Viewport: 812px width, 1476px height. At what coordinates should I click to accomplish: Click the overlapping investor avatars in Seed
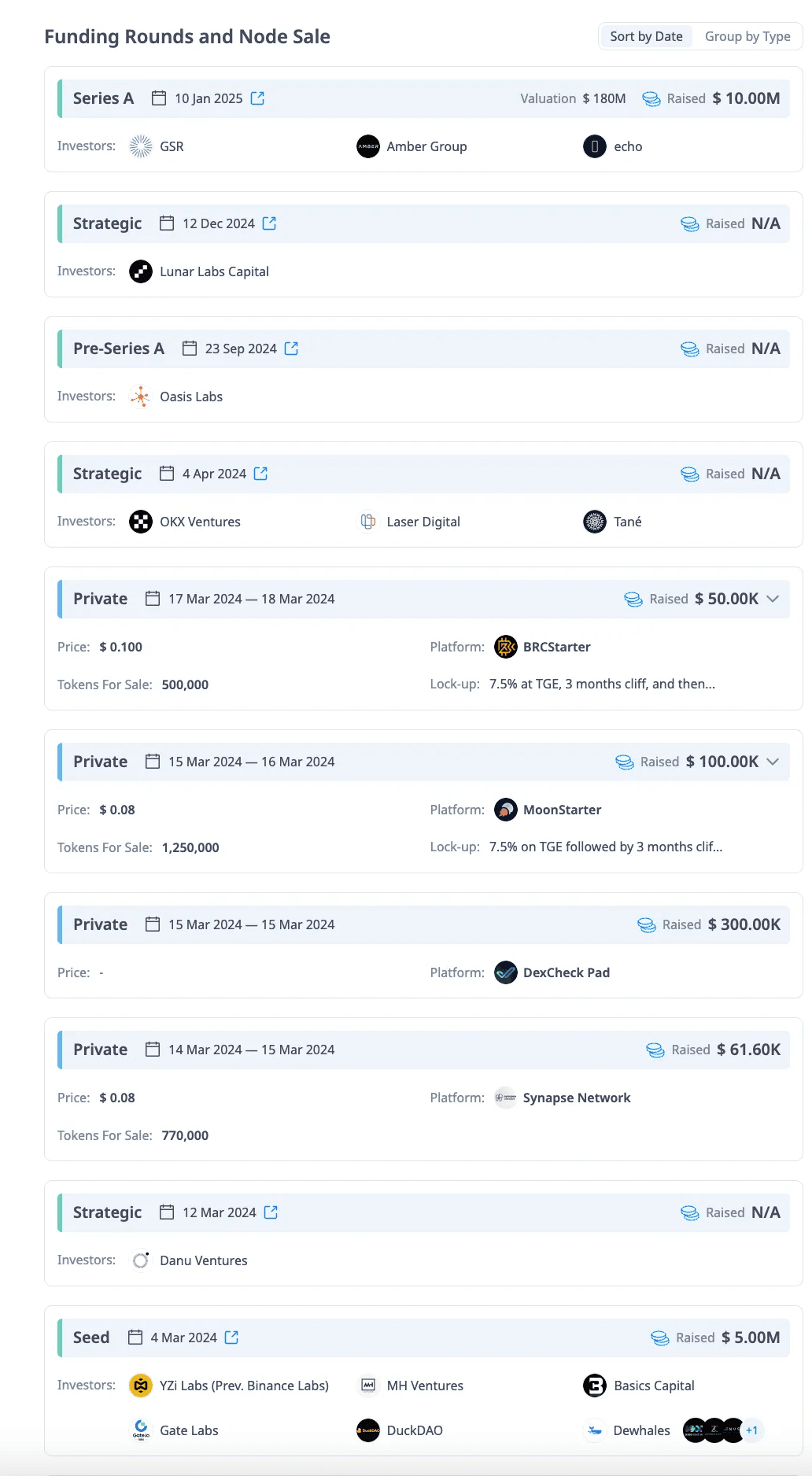(714, 1430)
